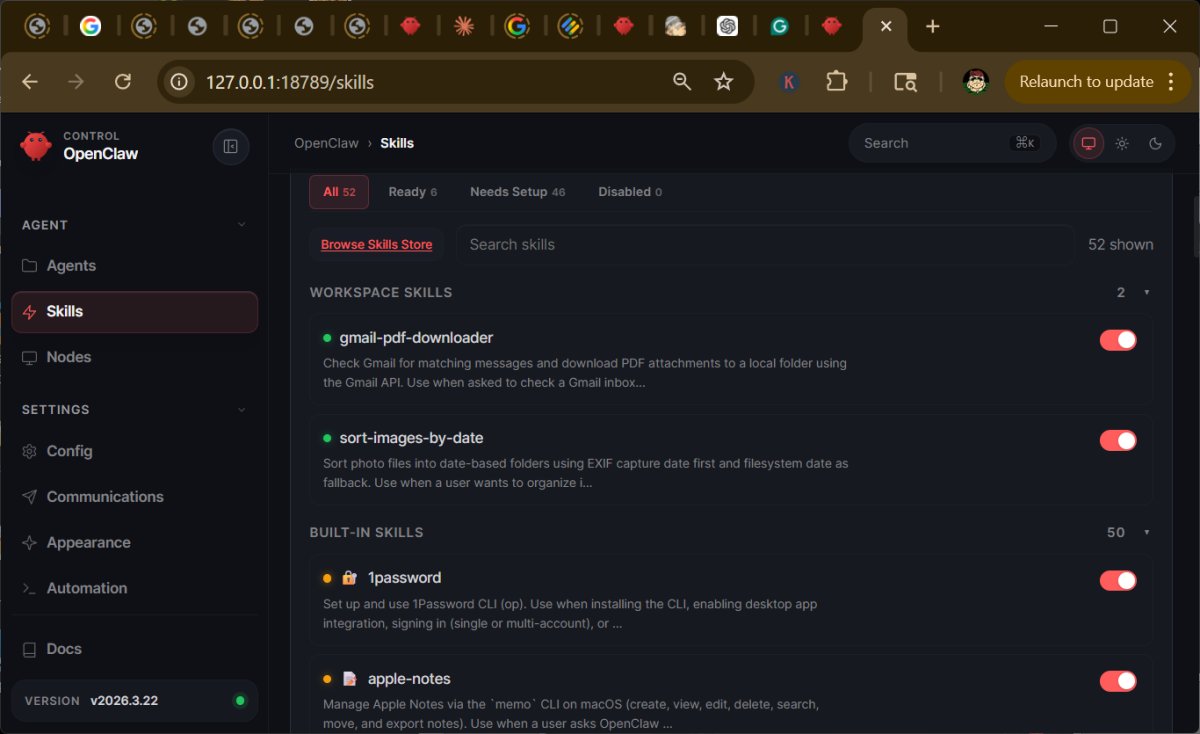
Task: Switch to dark theme moon icon
Action: pyautogui.click(x=1155, y=143)
